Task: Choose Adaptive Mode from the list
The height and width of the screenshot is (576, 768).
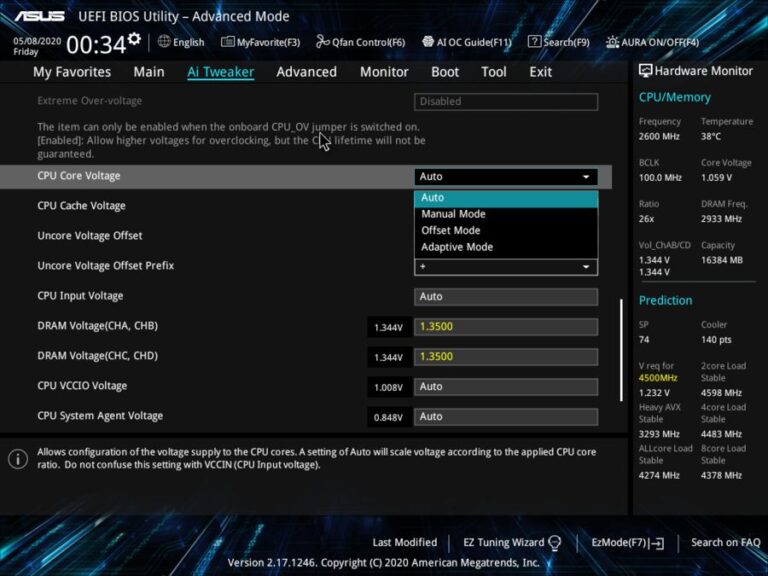Action: point(506,247)
